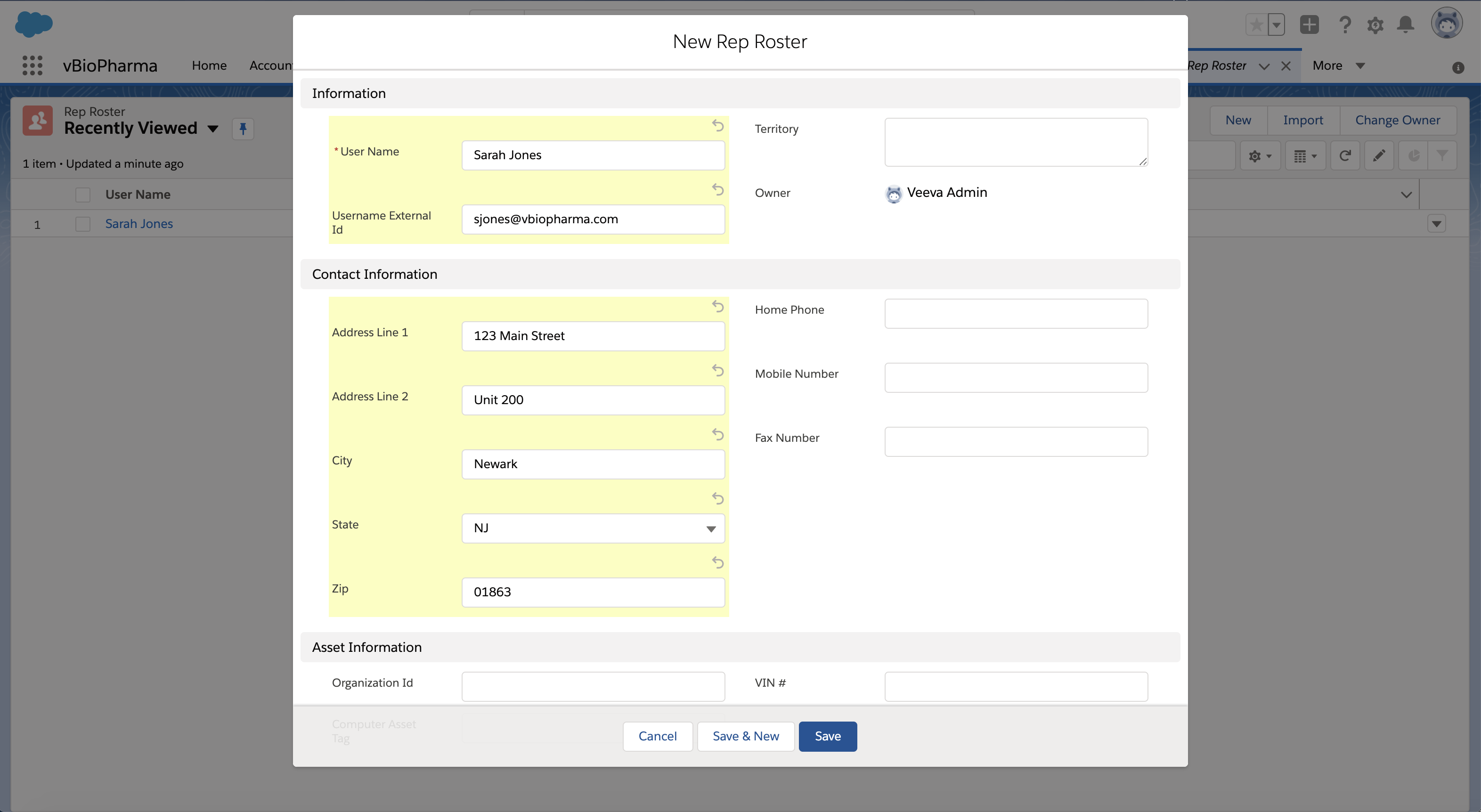
Task: Select the Sarah Jones row checkbox
Action: pyautogui.click(x=83, y=224)
